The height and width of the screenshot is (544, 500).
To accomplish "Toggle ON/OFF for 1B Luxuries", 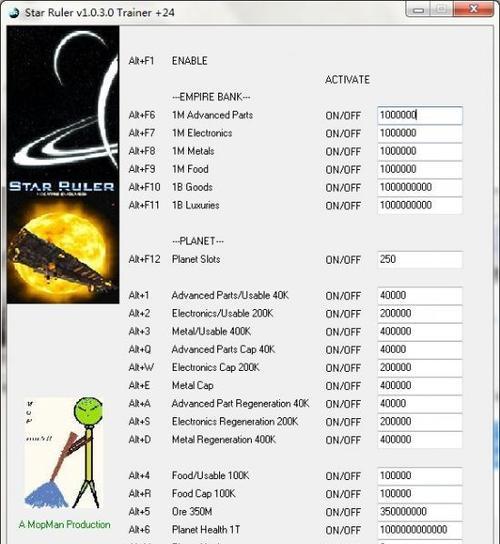I will tap(343, 206).
